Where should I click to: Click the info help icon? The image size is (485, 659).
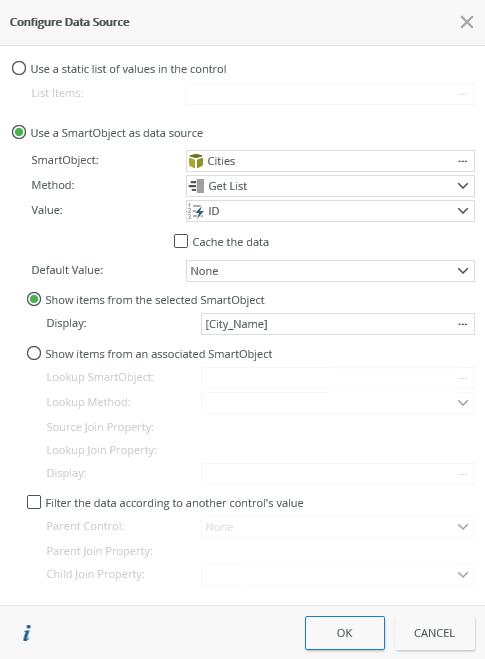[x=27, y=633]
